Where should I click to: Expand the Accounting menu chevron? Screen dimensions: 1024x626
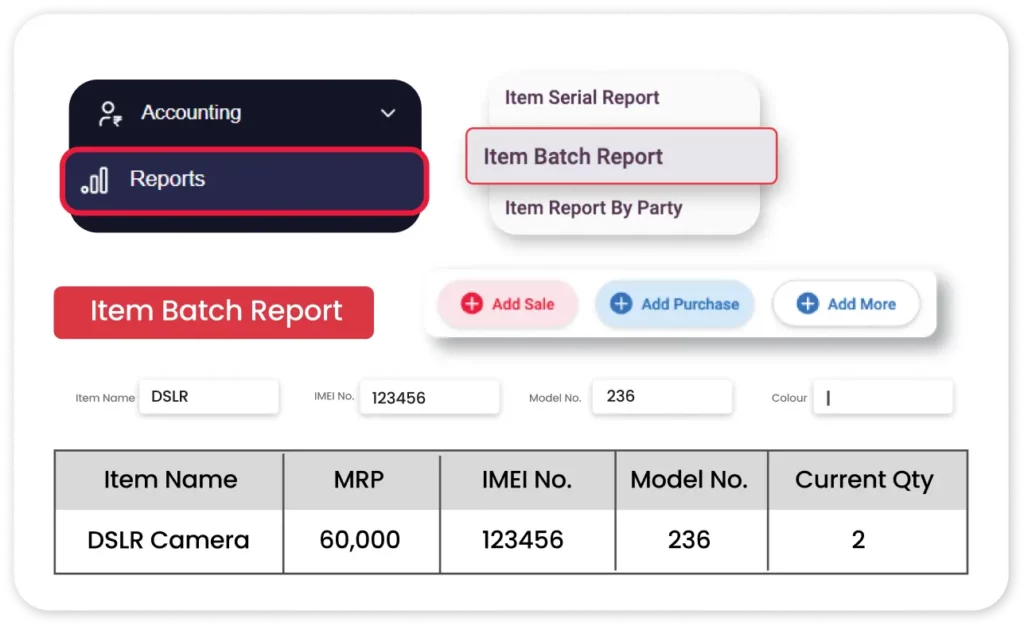point(388,113)
